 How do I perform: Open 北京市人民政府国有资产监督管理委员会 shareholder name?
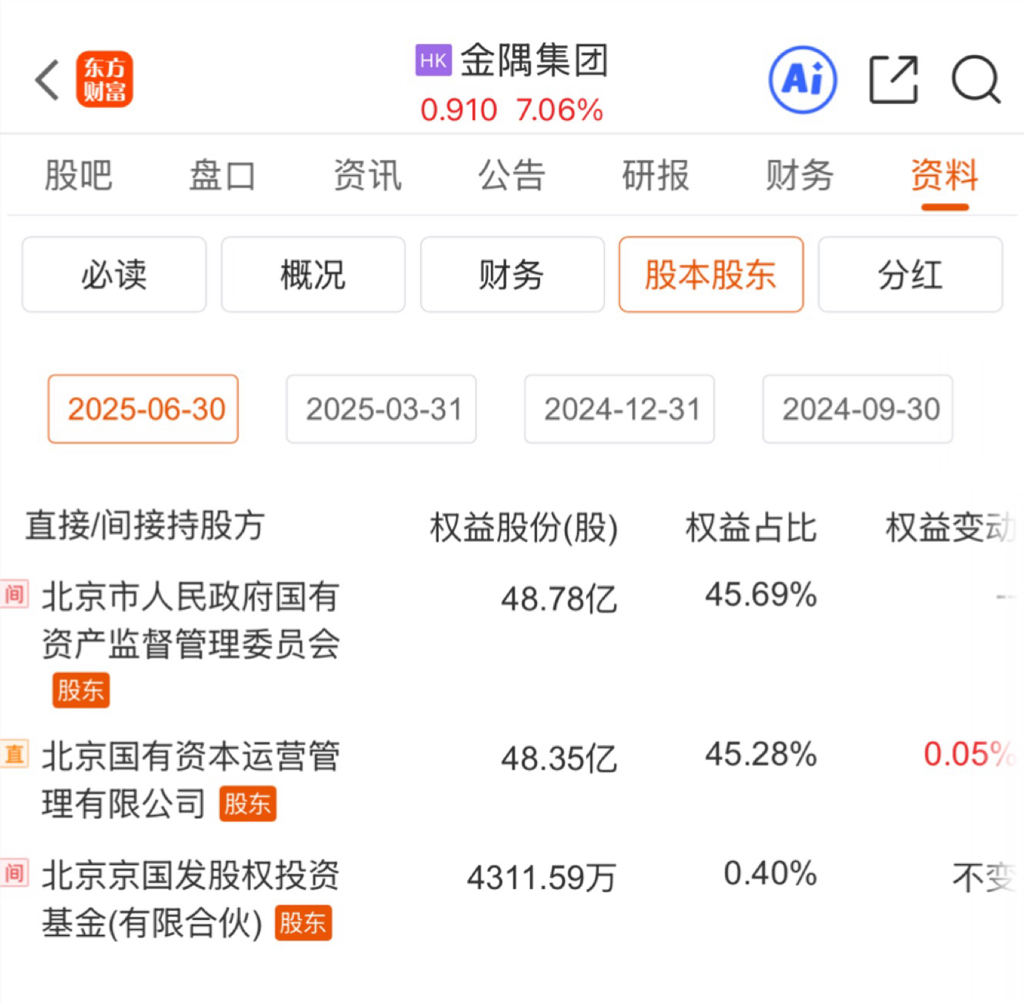tap(191, 620)
